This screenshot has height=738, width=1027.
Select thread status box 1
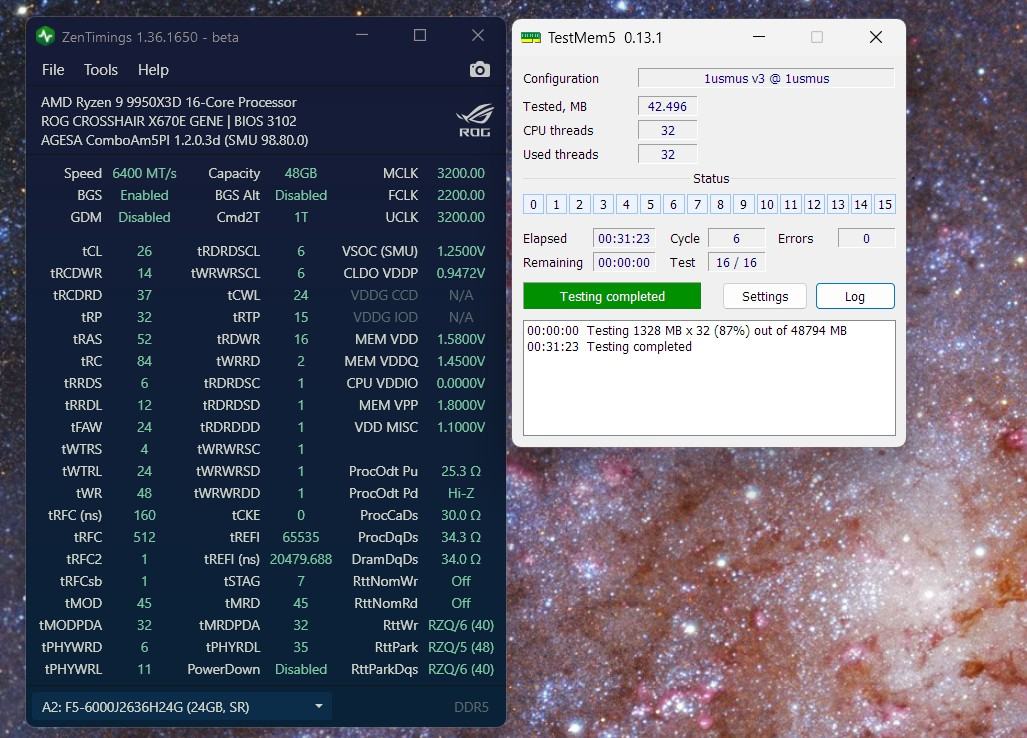(x=556, y=204)
